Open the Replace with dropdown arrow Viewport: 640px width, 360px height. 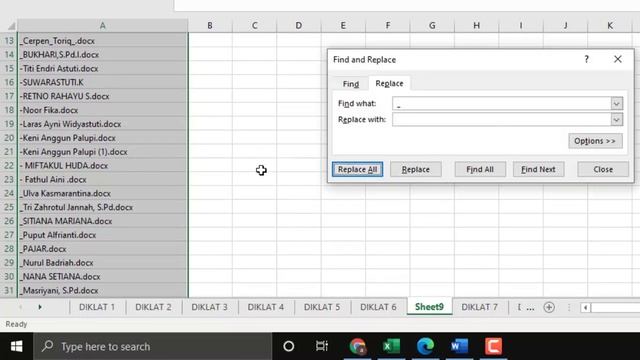click(x=617, y=120)
